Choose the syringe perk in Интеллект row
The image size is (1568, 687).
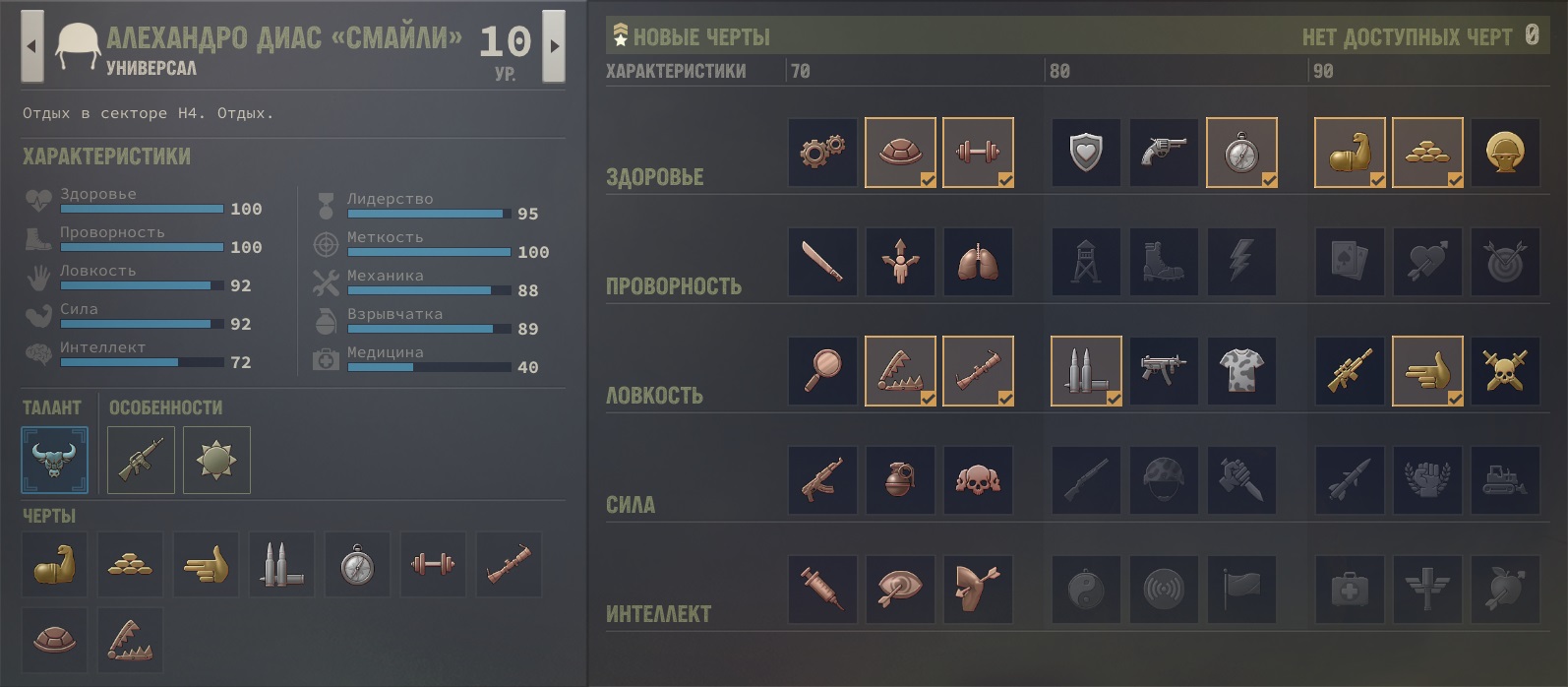coord(822,590)
